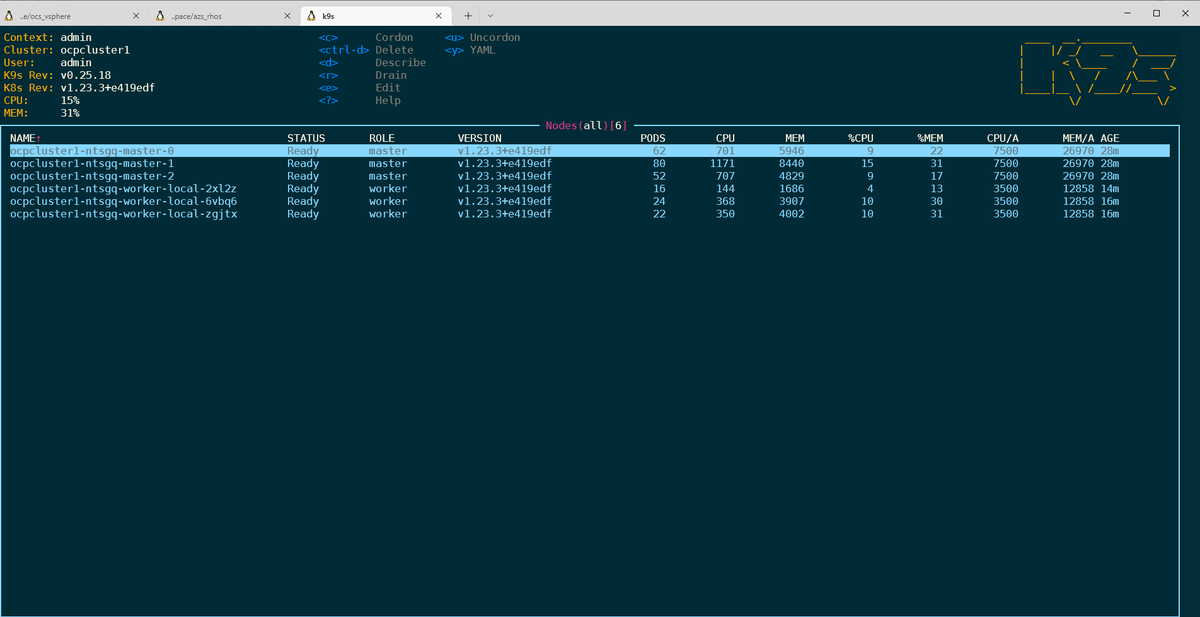
Task: Click the NAME column header
Action: tap(25, 138)
